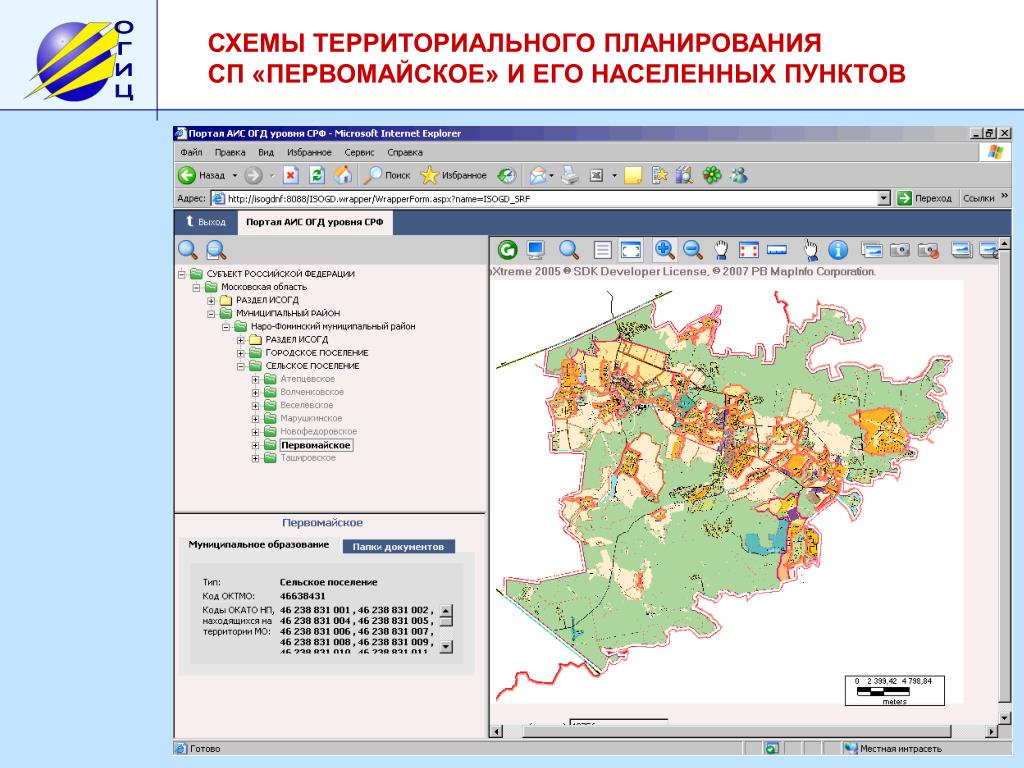Image resolution: width=1024 pixels, height=768 pixels.
Task: Click the full extent map icon
Action: click(630, 249)
